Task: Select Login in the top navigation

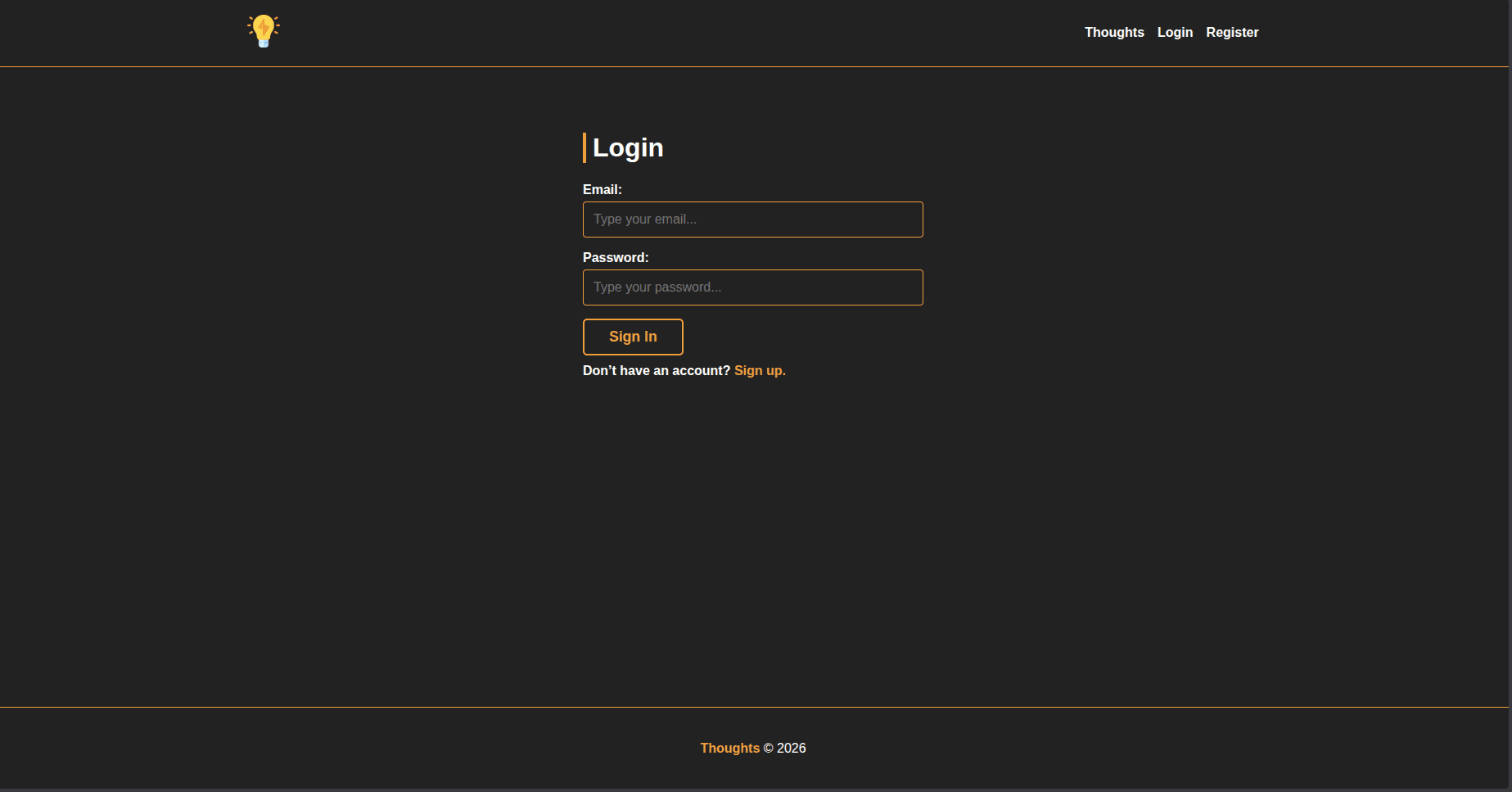Action: click(1175, 33)
